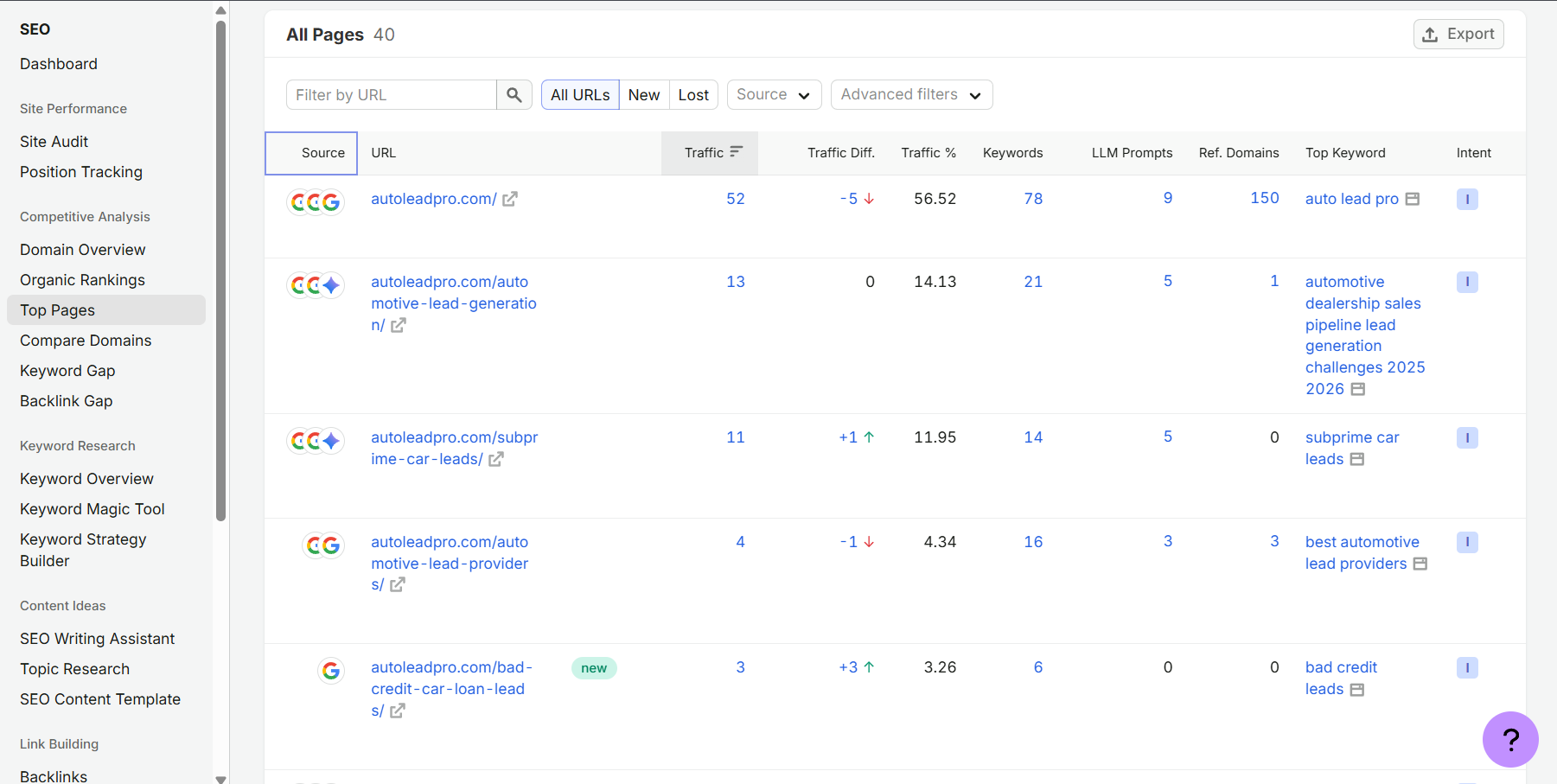Image resolution: width=1557 pixels, height=784 pixels.
Task: Open the purple help question mark button
Action: (1510, 739)
